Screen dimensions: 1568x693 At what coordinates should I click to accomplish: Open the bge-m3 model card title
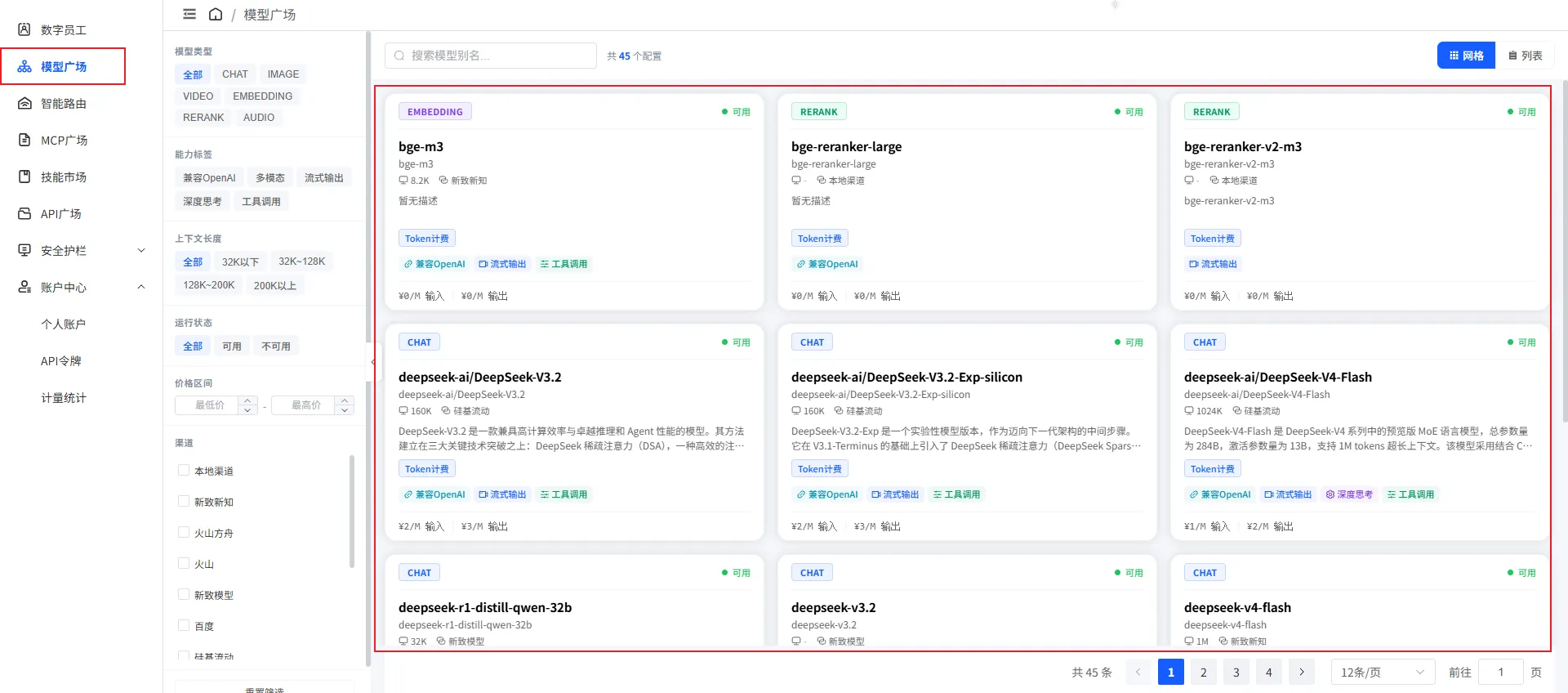(x=421, y=147)
